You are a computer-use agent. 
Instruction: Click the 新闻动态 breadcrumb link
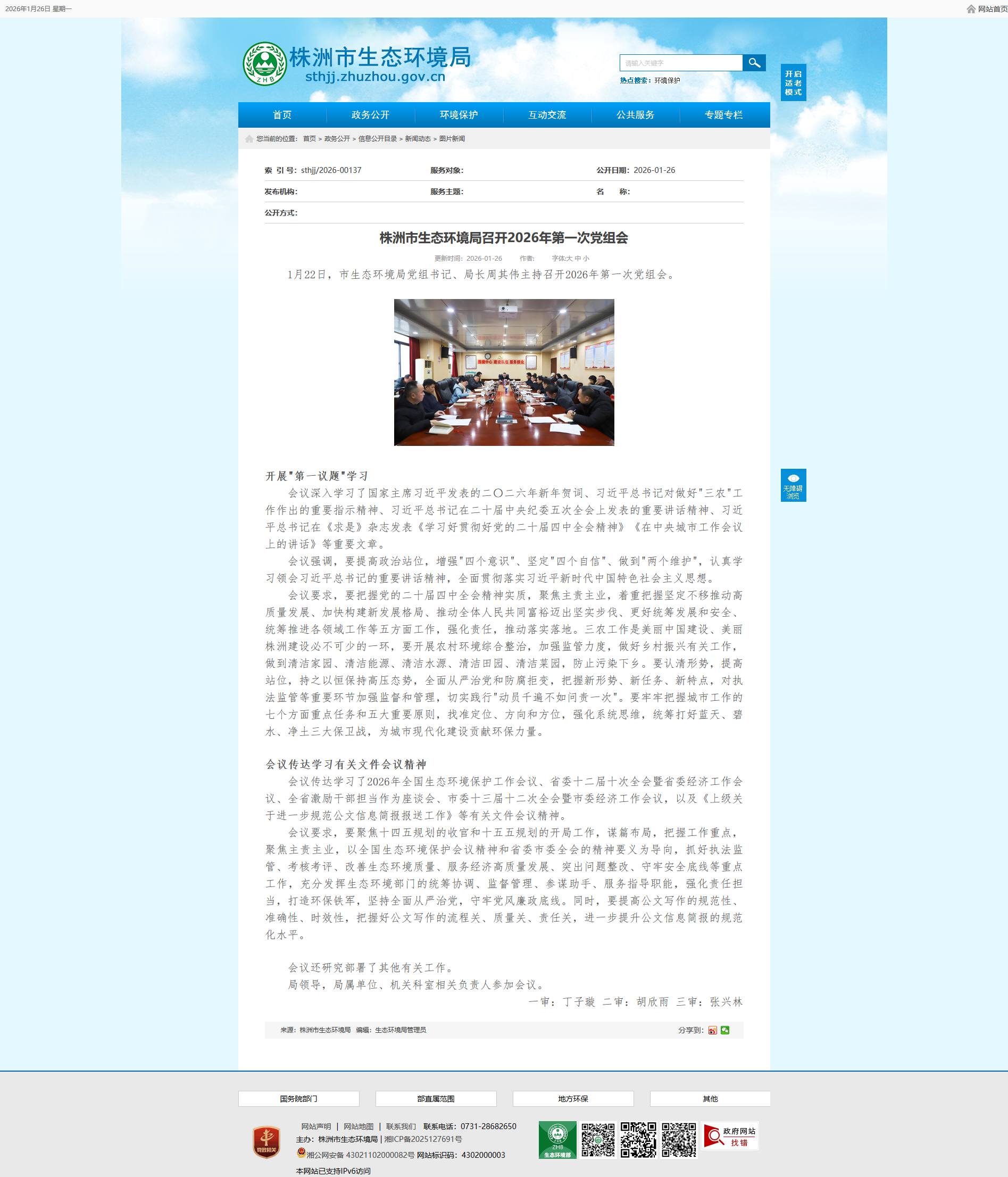click(418, 138)
